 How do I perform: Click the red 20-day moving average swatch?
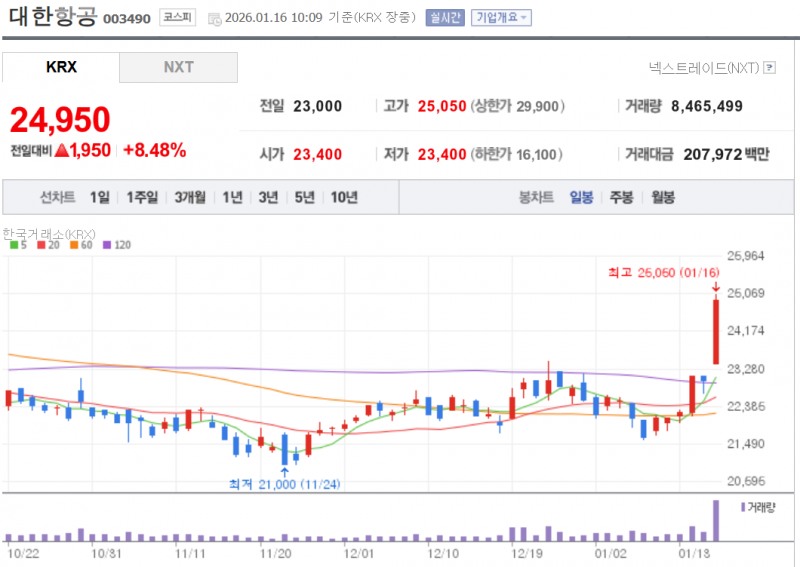tap(41, 245)
